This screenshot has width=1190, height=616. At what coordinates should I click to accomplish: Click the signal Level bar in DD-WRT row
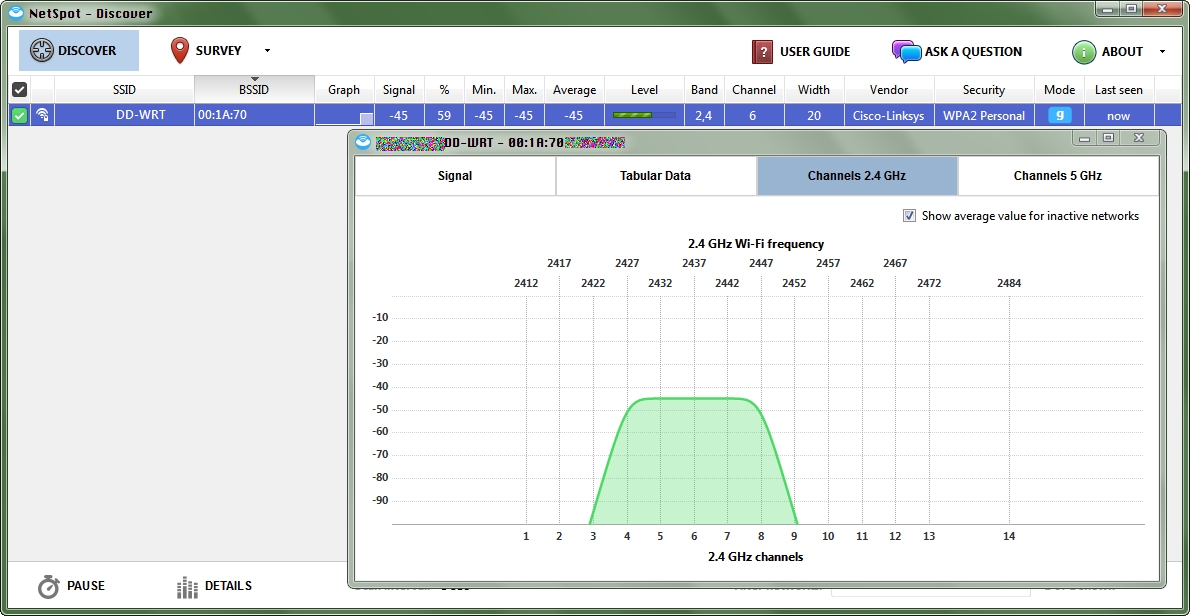pyautogui.click(x=644, y=115)
